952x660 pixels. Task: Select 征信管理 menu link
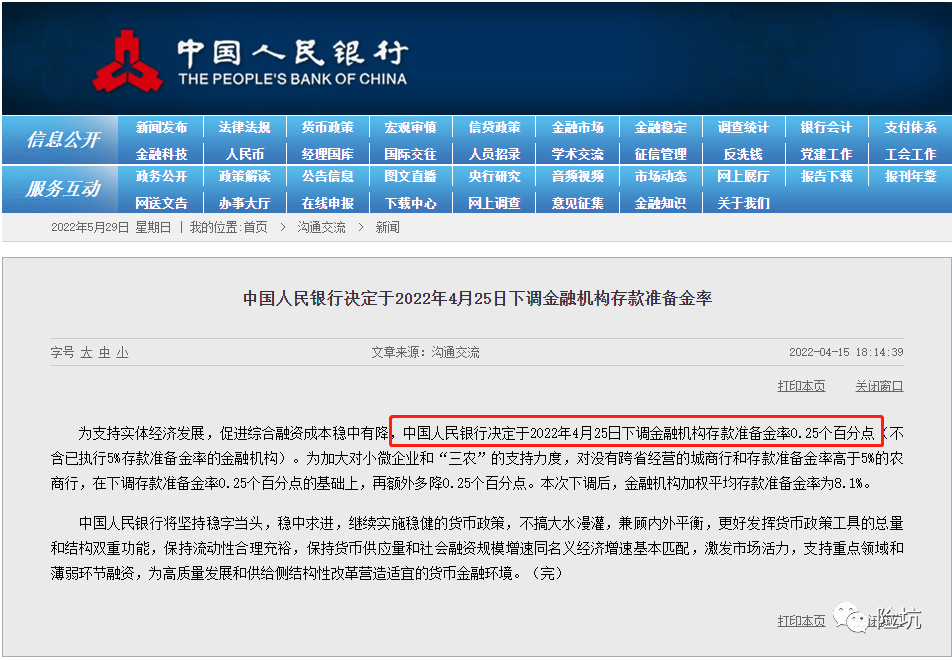pos(661,154)
